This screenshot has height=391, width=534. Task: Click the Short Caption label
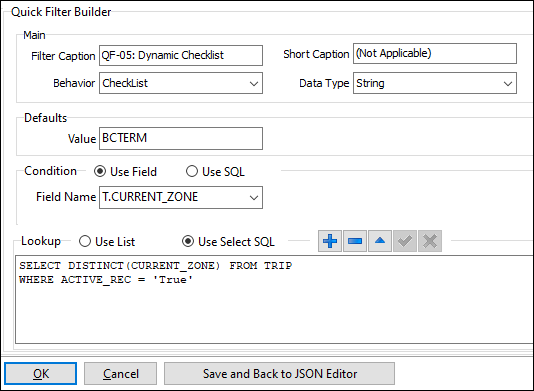[x=316, y=54]
